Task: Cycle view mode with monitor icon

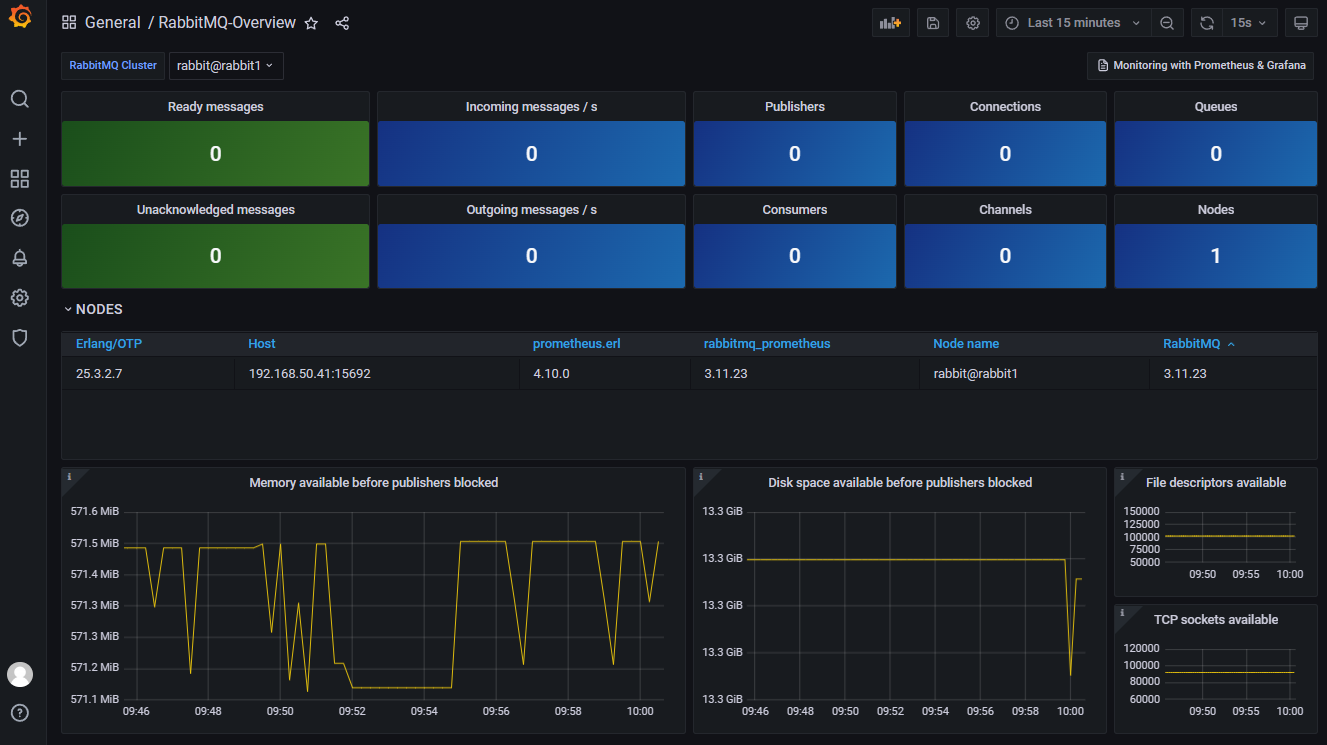Action: click(x=1300, y=23)
